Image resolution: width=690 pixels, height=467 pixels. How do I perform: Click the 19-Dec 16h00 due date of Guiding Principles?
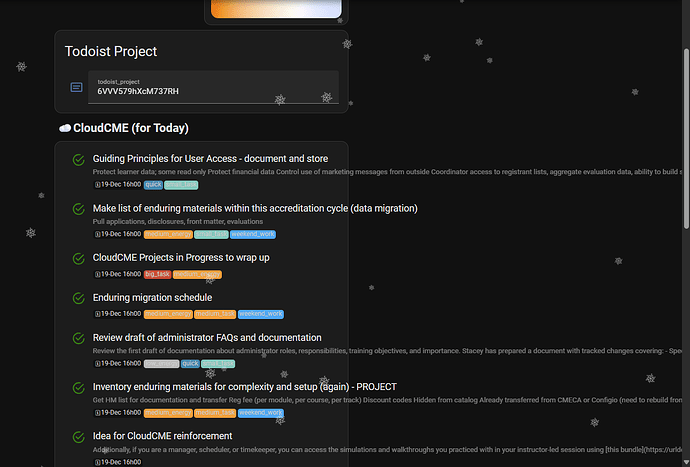pyautogui.click(x=118, y=185)
